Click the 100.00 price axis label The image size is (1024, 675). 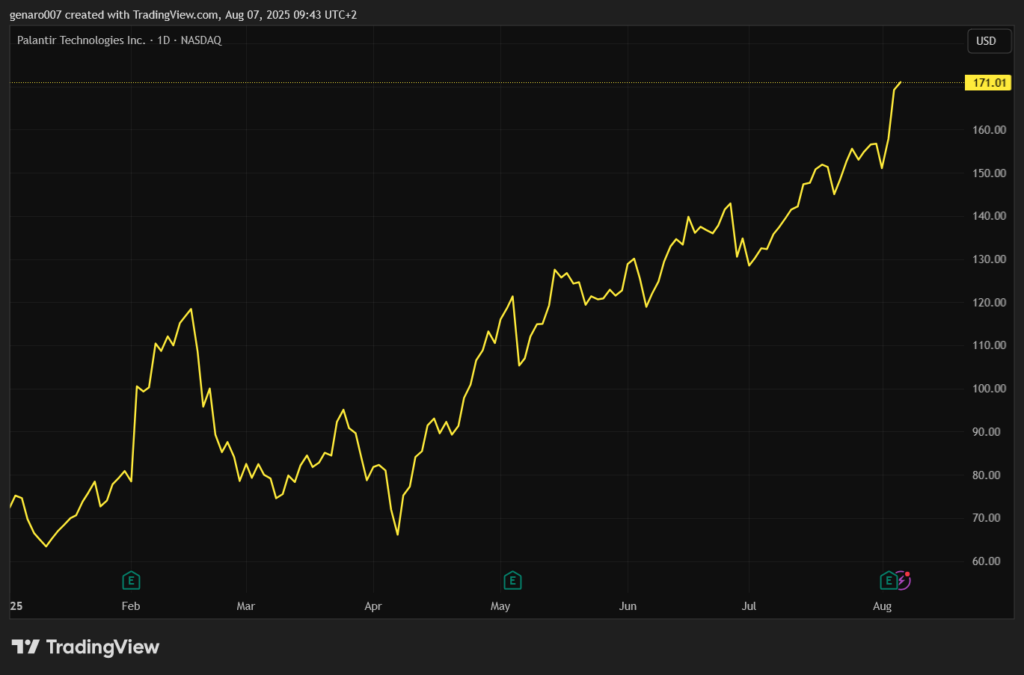(x=988, y=389)
